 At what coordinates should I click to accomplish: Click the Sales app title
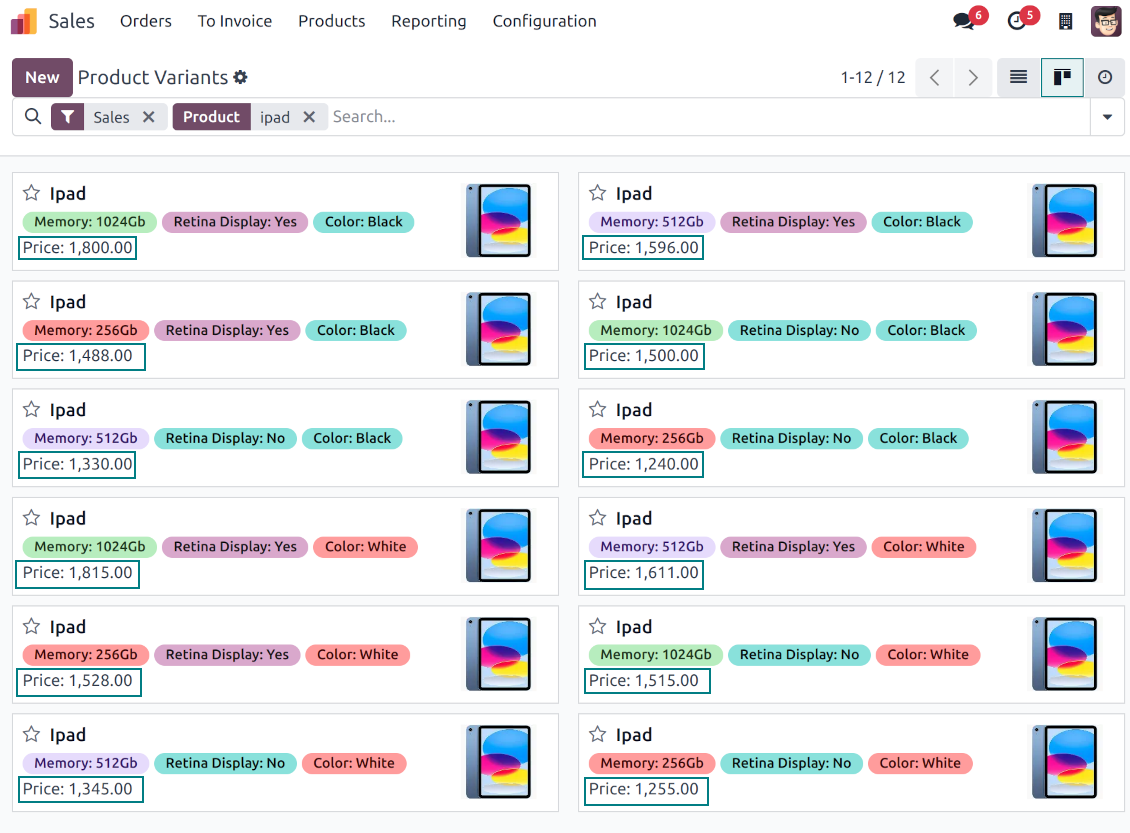71,22
